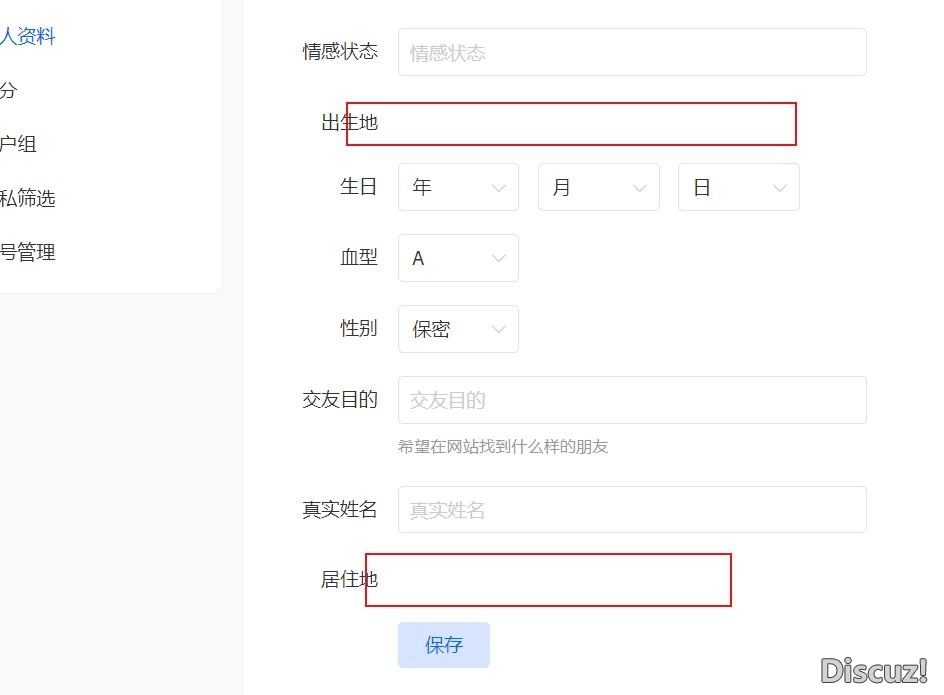Click the 保存 save button
This screenshot has height=695, width=944.
point(444,645)
